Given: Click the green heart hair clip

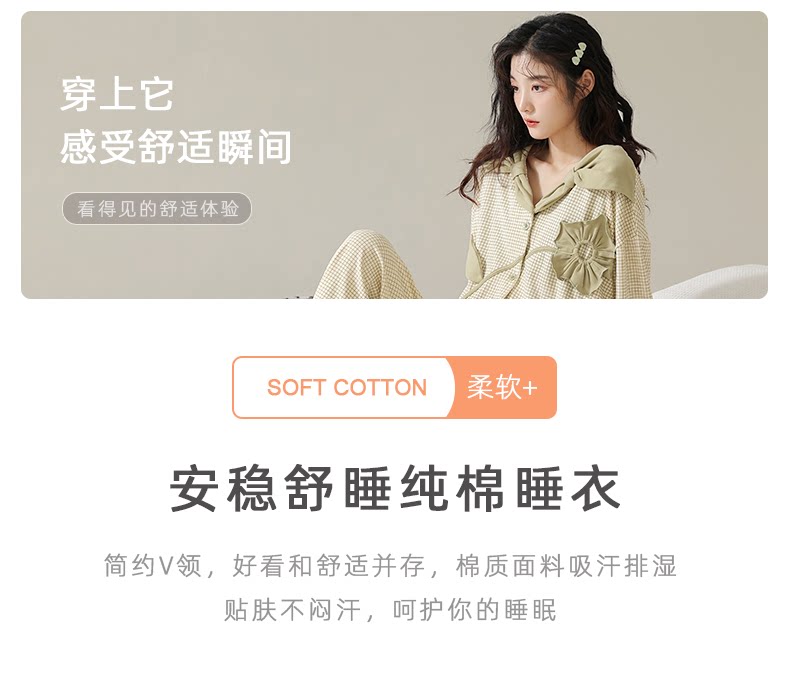Looking at the screenshot, I should (x=578, y=54).
